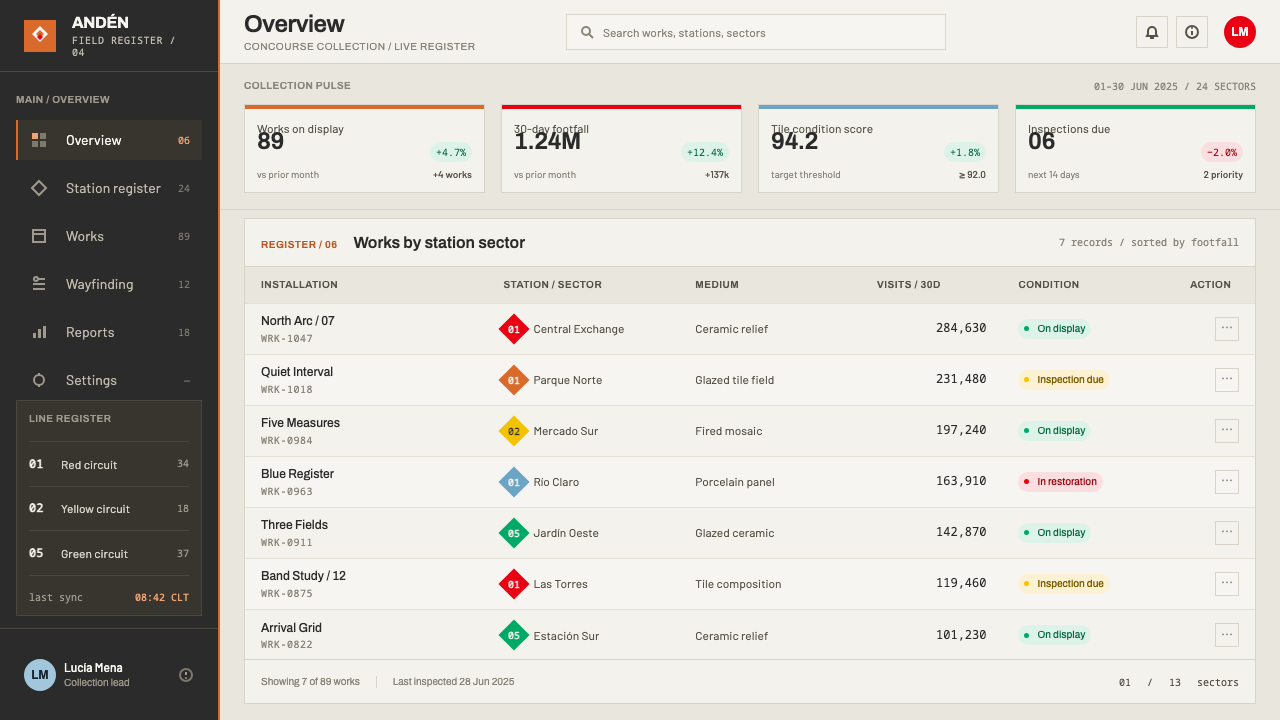Click the red 01 diamond for Central Exchange
The width and height of the screenshot is (1280, 720).
click(x=513, y=329)
